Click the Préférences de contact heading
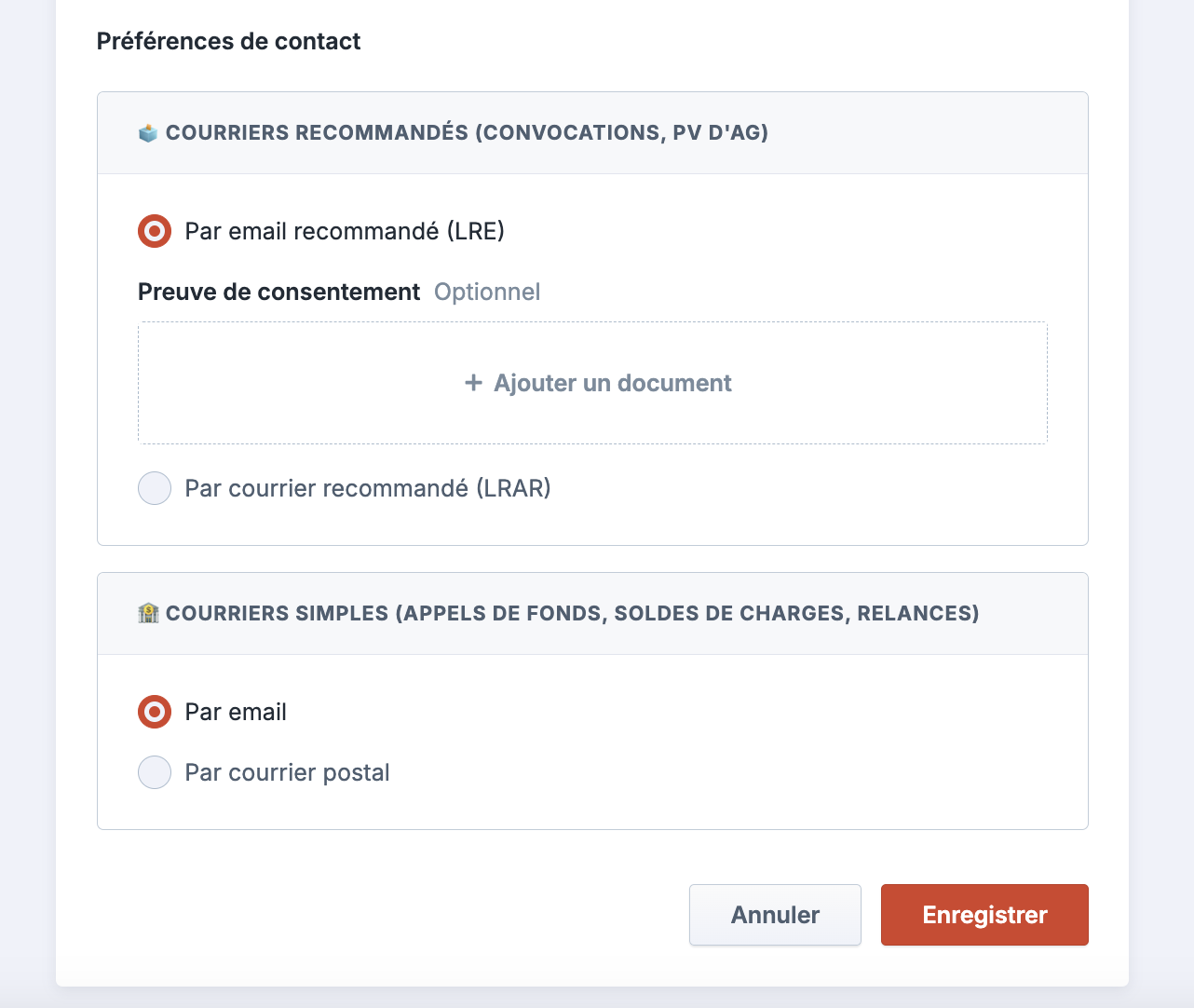 228,41
